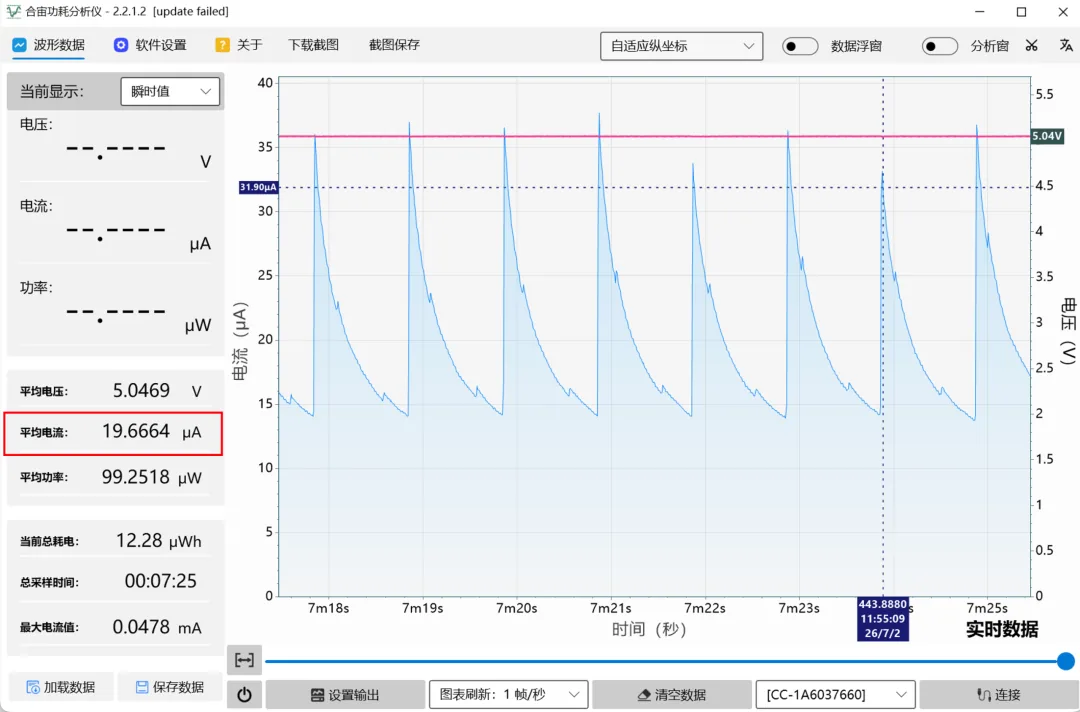1080x712 pixels.
Task: Open the 自适应纵坐标 axis mode dropdown
Action: tap(681, 46)
